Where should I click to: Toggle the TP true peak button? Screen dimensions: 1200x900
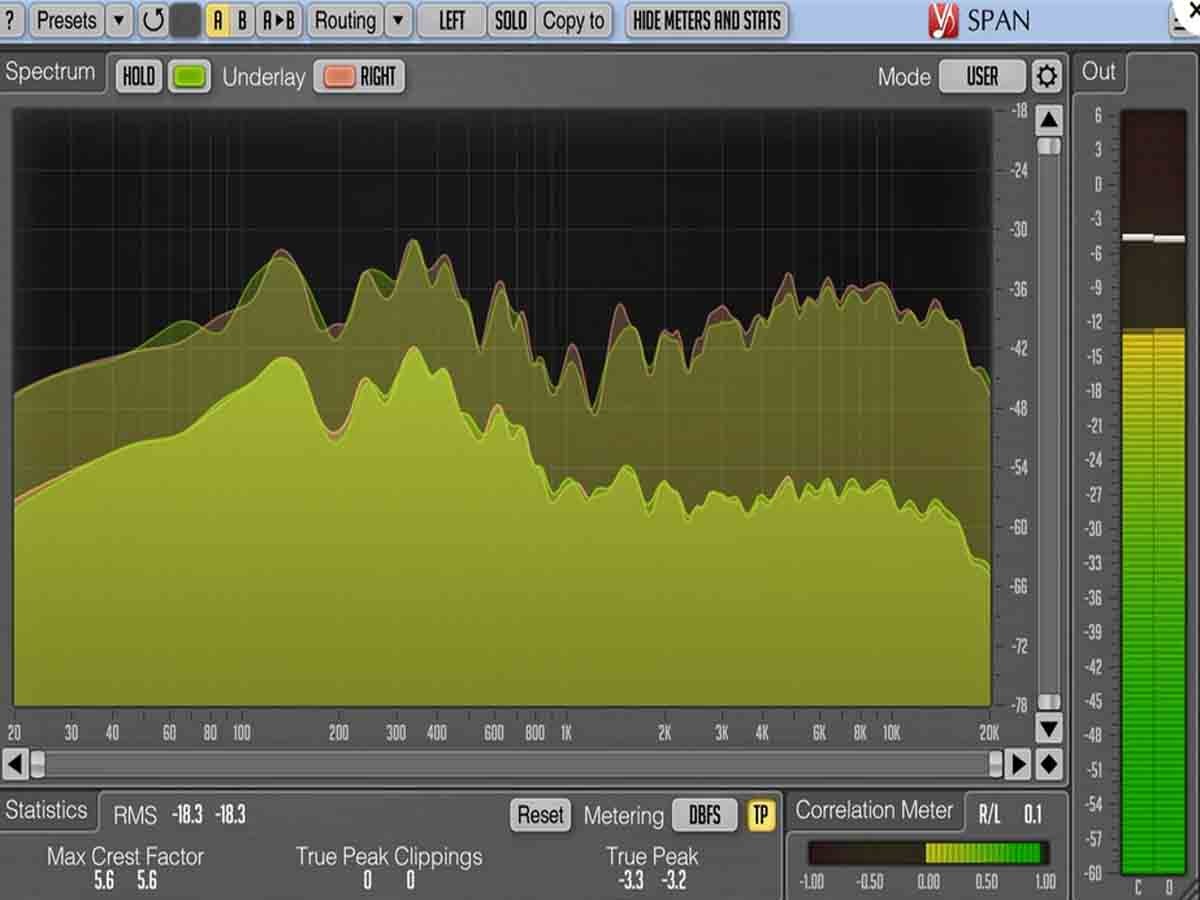(760, 815)
